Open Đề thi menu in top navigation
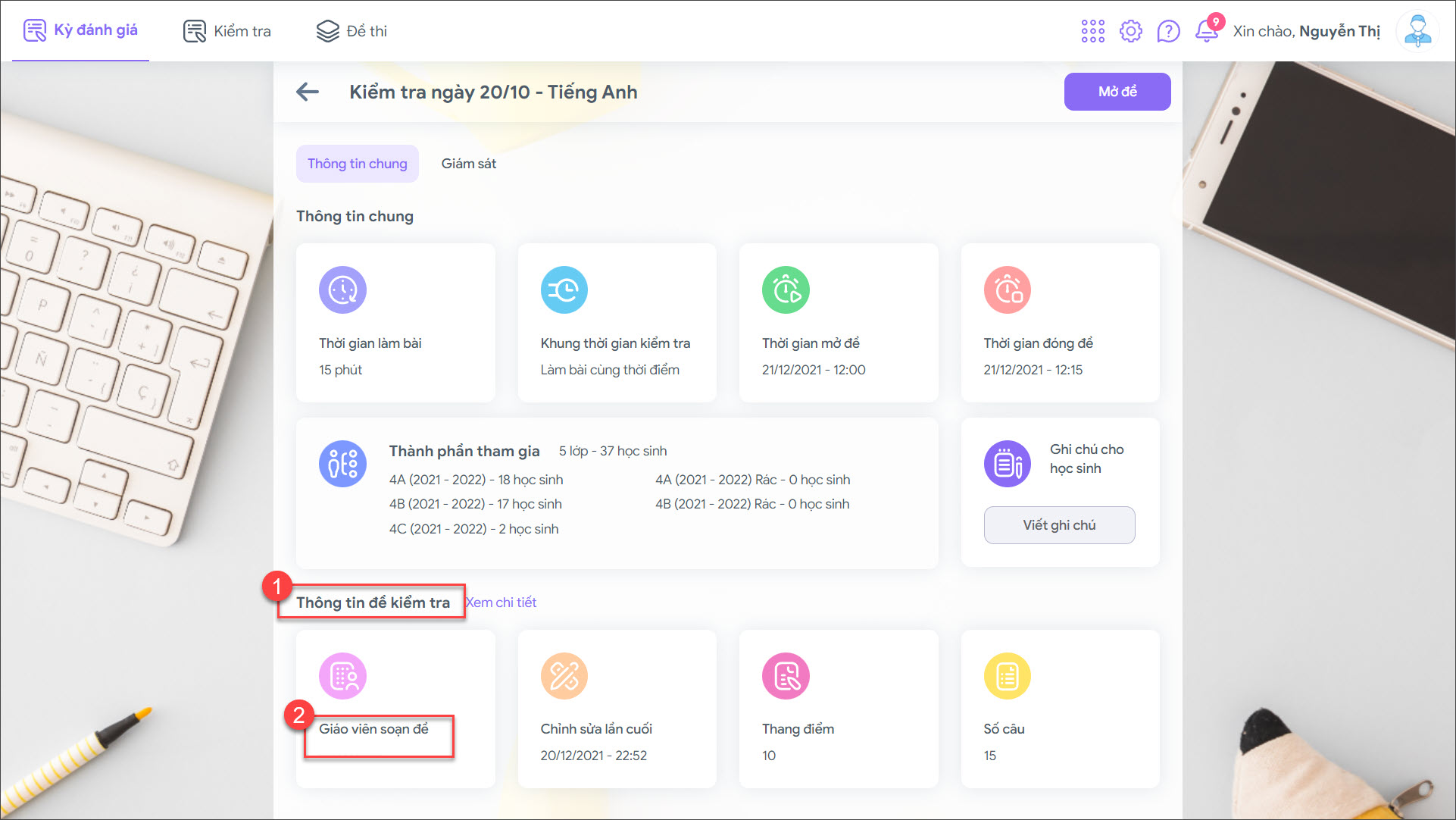Screen dimensions: 1456x820 click(x=352, y=31)
